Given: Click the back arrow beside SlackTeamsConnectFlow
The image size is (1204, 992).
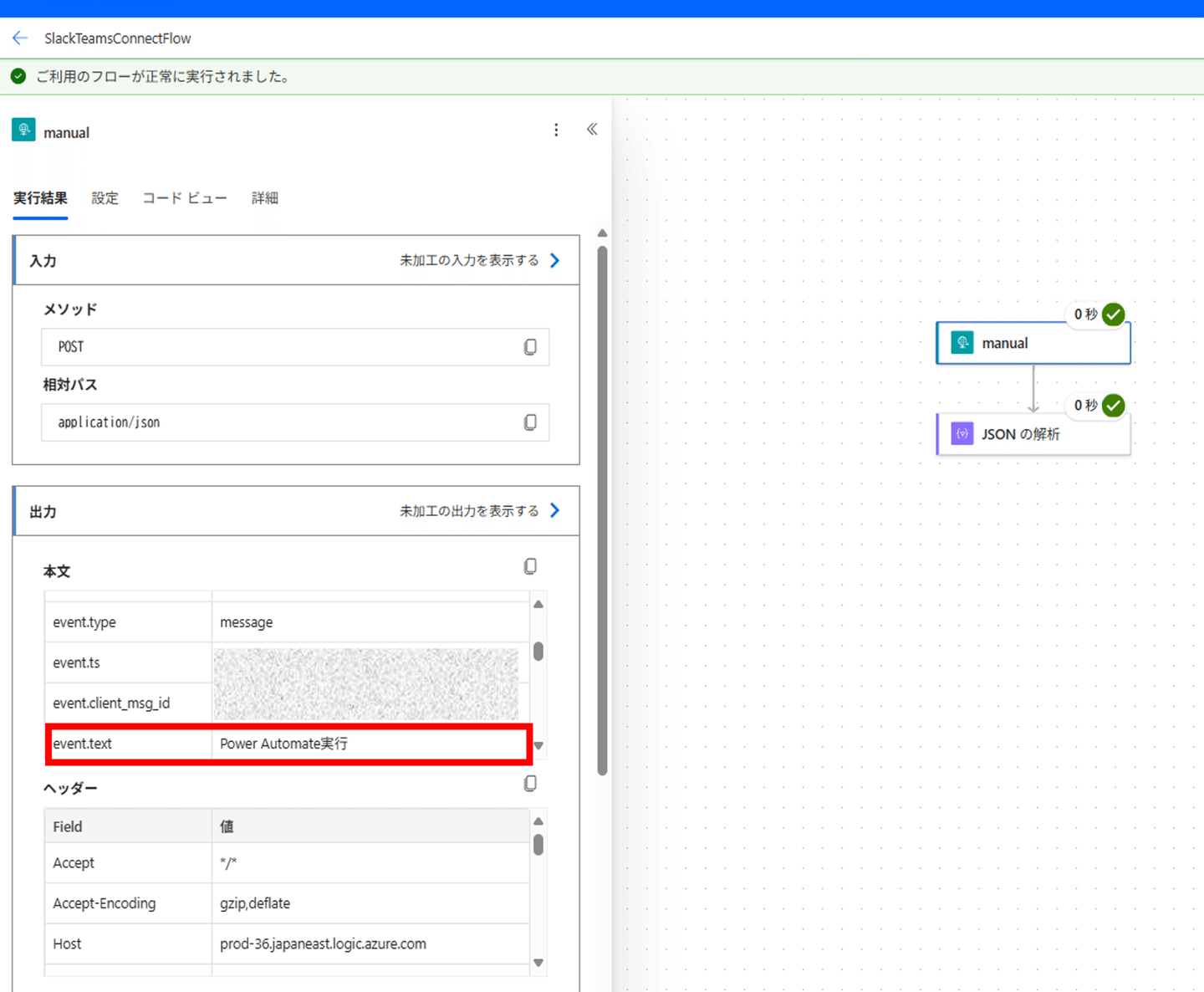Looking at the screenshot, I should tap(20, 38).
